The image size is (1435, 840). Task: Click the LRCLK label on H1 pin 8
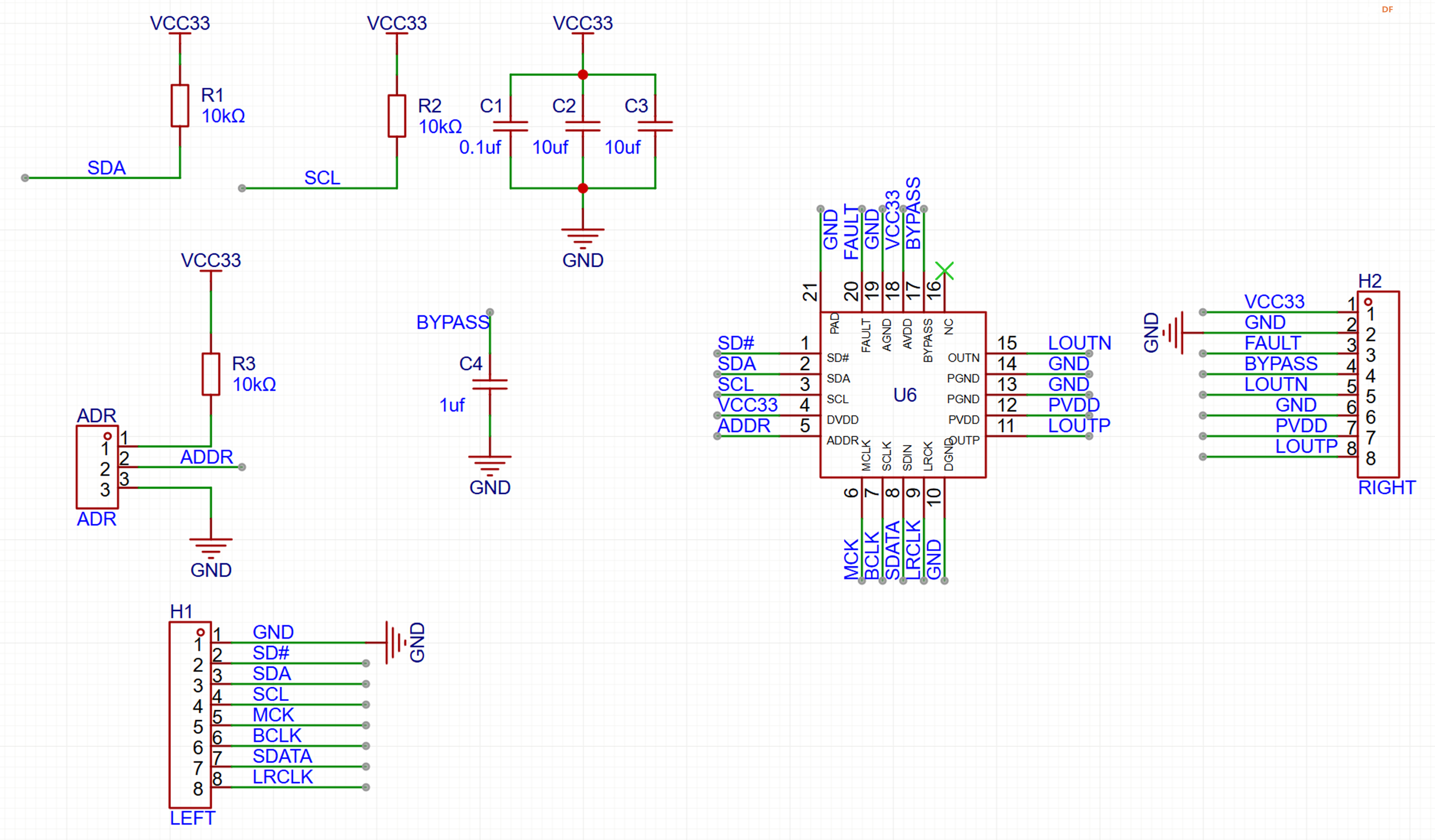pos(283,777)
